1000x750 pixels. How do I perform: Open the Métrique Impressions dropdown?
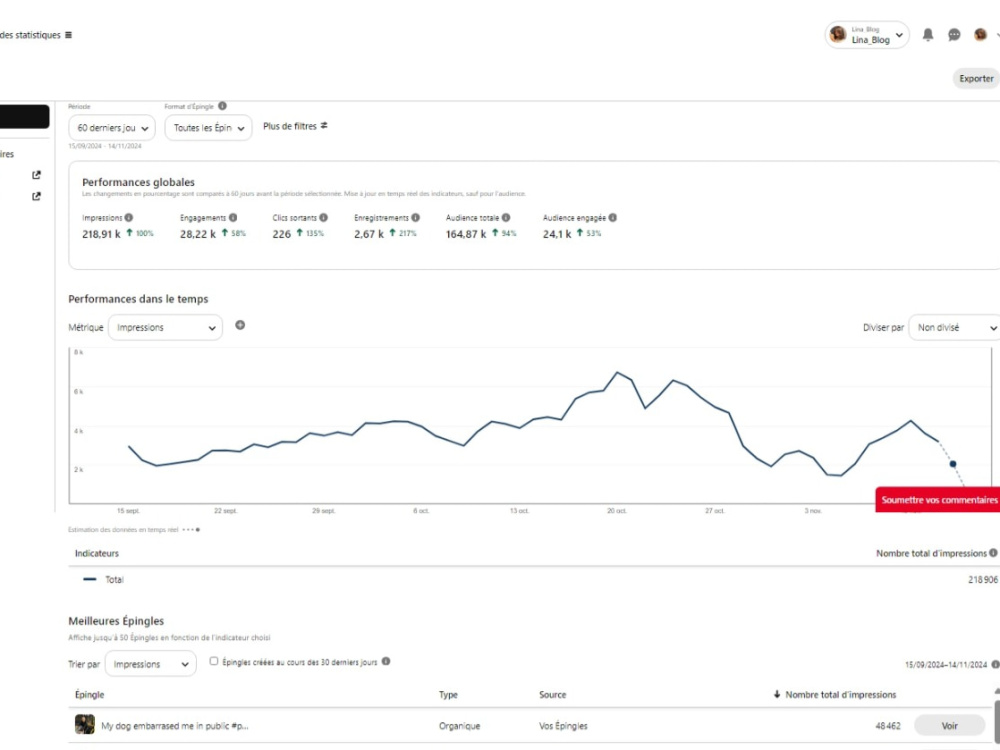[x=165, y=327]
